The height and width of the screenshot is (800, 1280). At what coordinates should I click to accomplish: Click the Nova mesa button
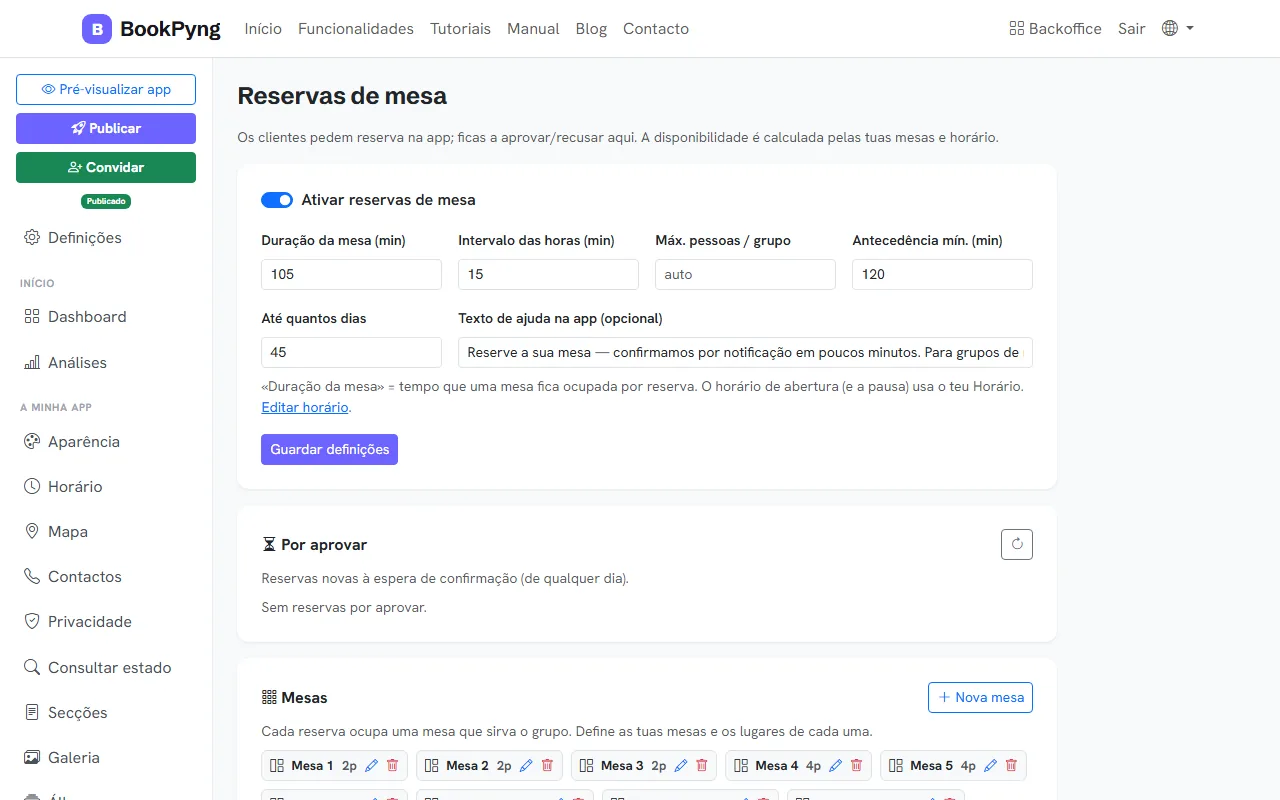point(980,697)
